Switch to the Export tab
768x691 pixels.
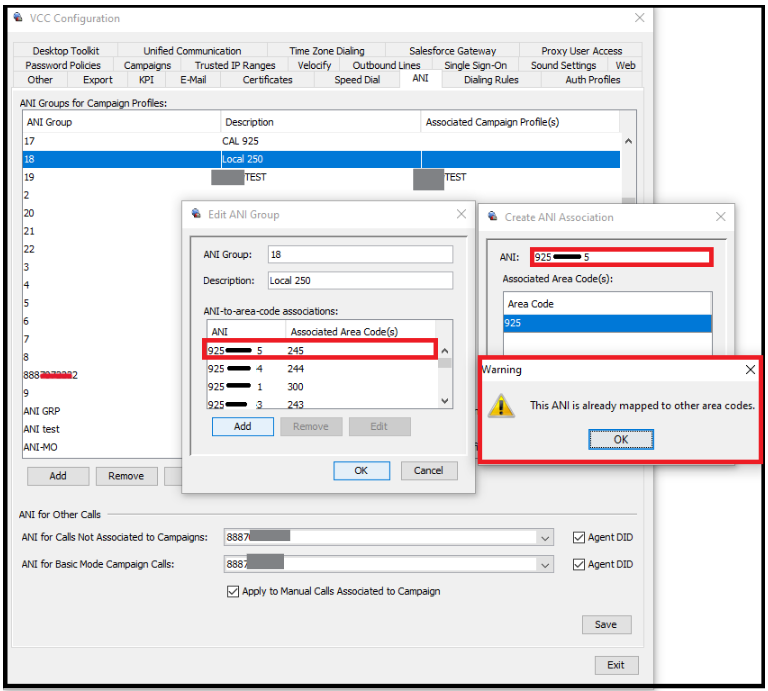(x=97, y=80)
